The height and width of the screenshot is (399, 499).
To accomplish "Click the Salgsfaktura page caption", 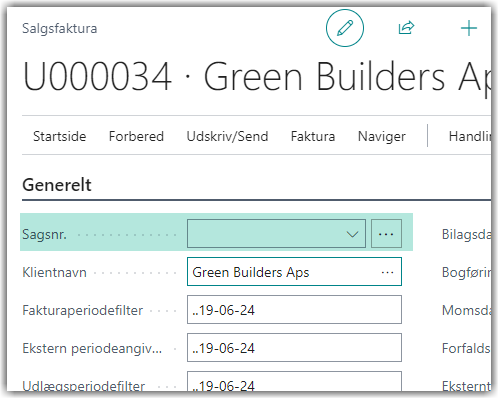I will point(60,28).
